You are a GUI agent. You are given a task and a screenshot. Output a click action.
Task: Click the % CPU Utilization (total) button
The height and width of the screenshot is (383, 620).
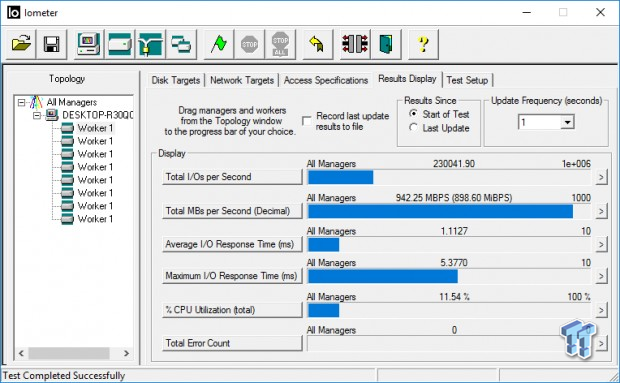click(232, 310)
